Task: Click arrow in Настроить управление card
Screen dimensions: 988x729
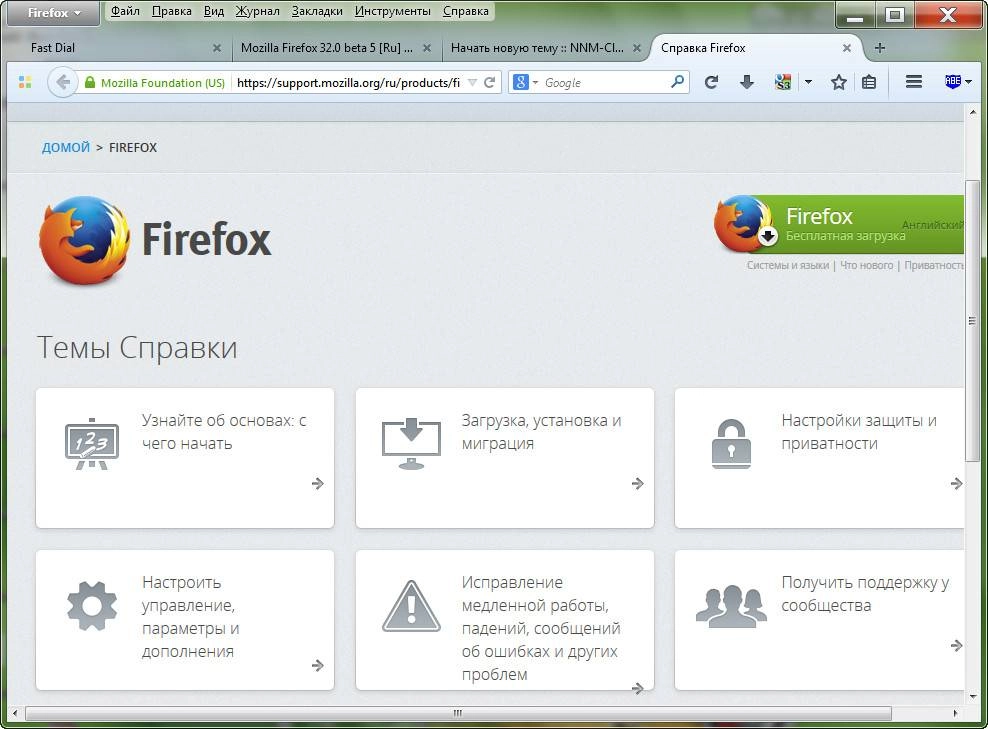Action: pyautogui.click(x=318, y=665)
